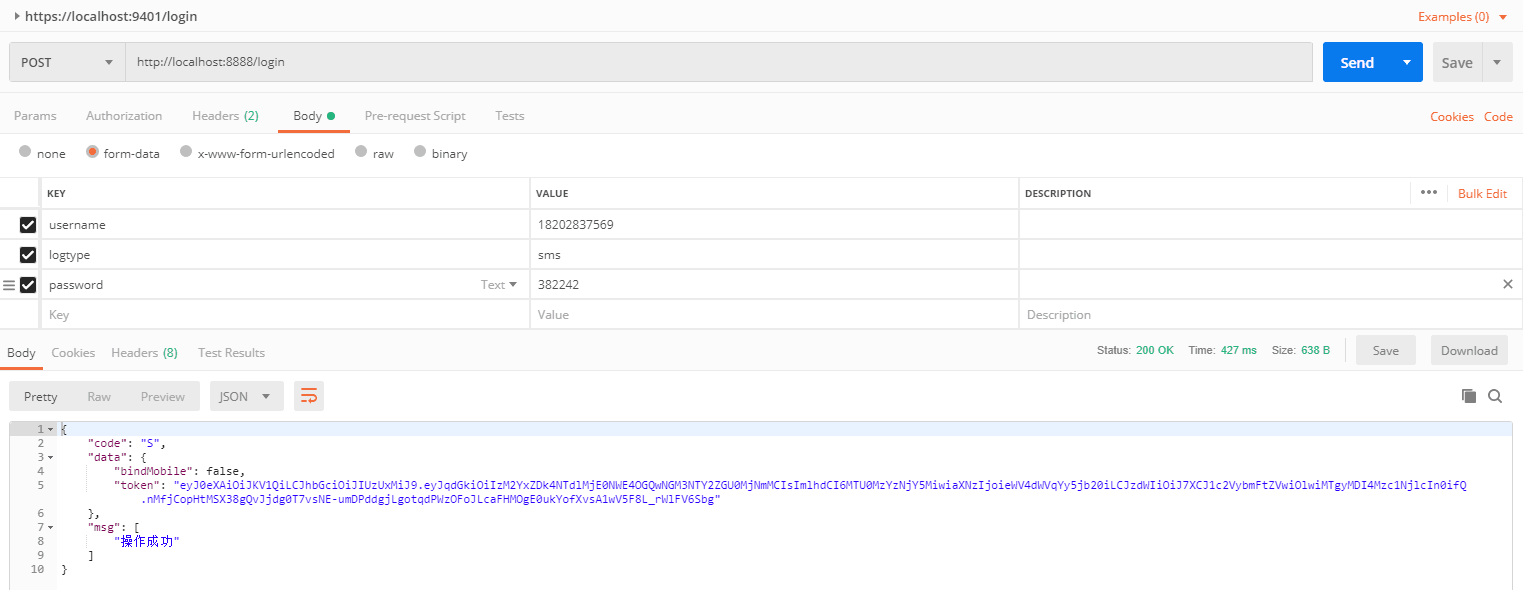1525x590 pixels.
Task: Open the JSON format dropdown
Action: click(x=246, y=396)
